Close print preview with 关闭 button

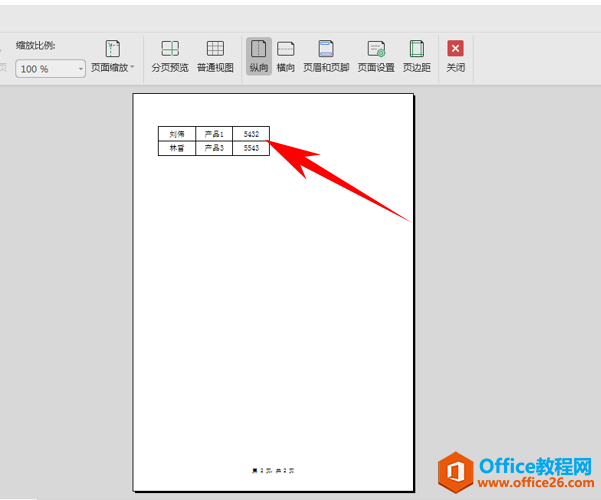455,57
